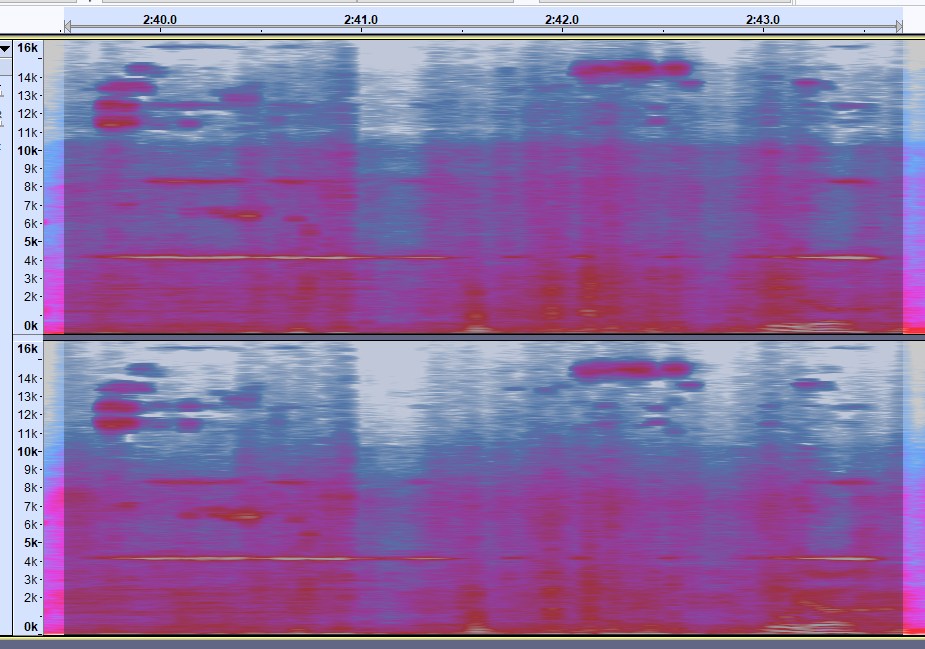Click the 2:41.0 mark on the timeline ruler
Screen dimensions: 925x649
pyautogui.click(x=361, y=19)
